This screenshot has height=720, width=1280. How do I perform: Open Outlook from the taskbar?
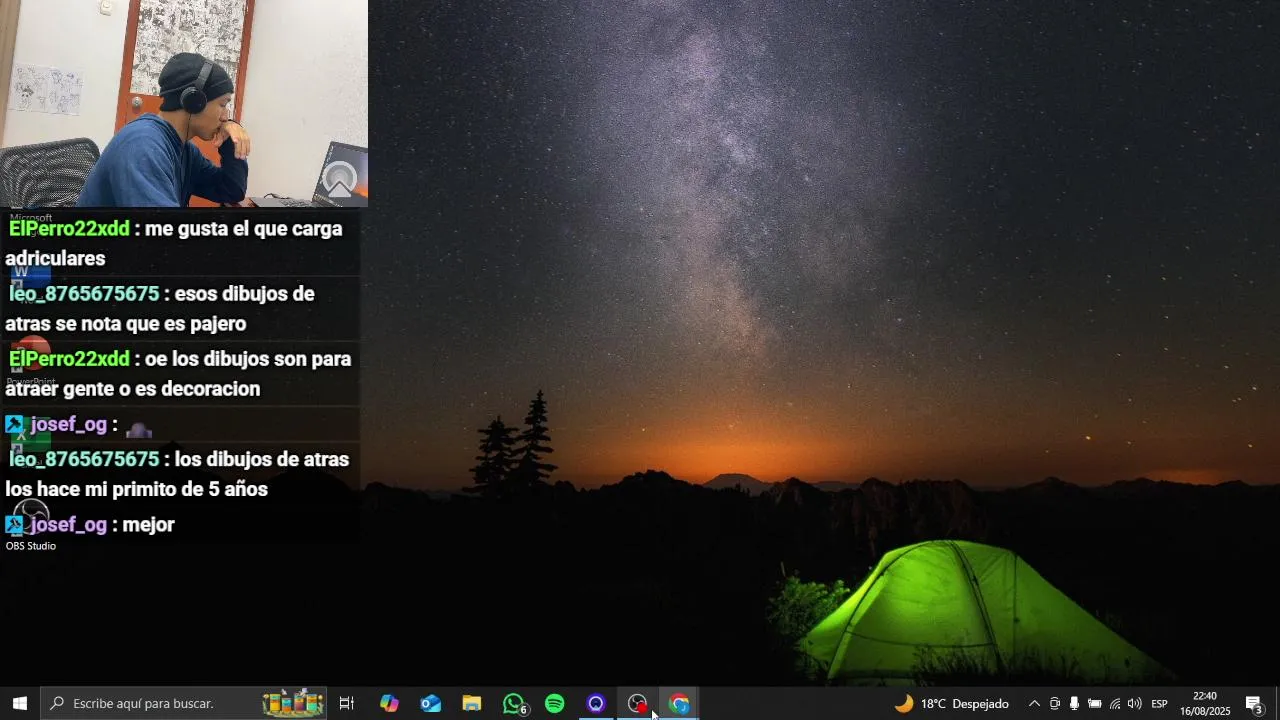point(431,703)
